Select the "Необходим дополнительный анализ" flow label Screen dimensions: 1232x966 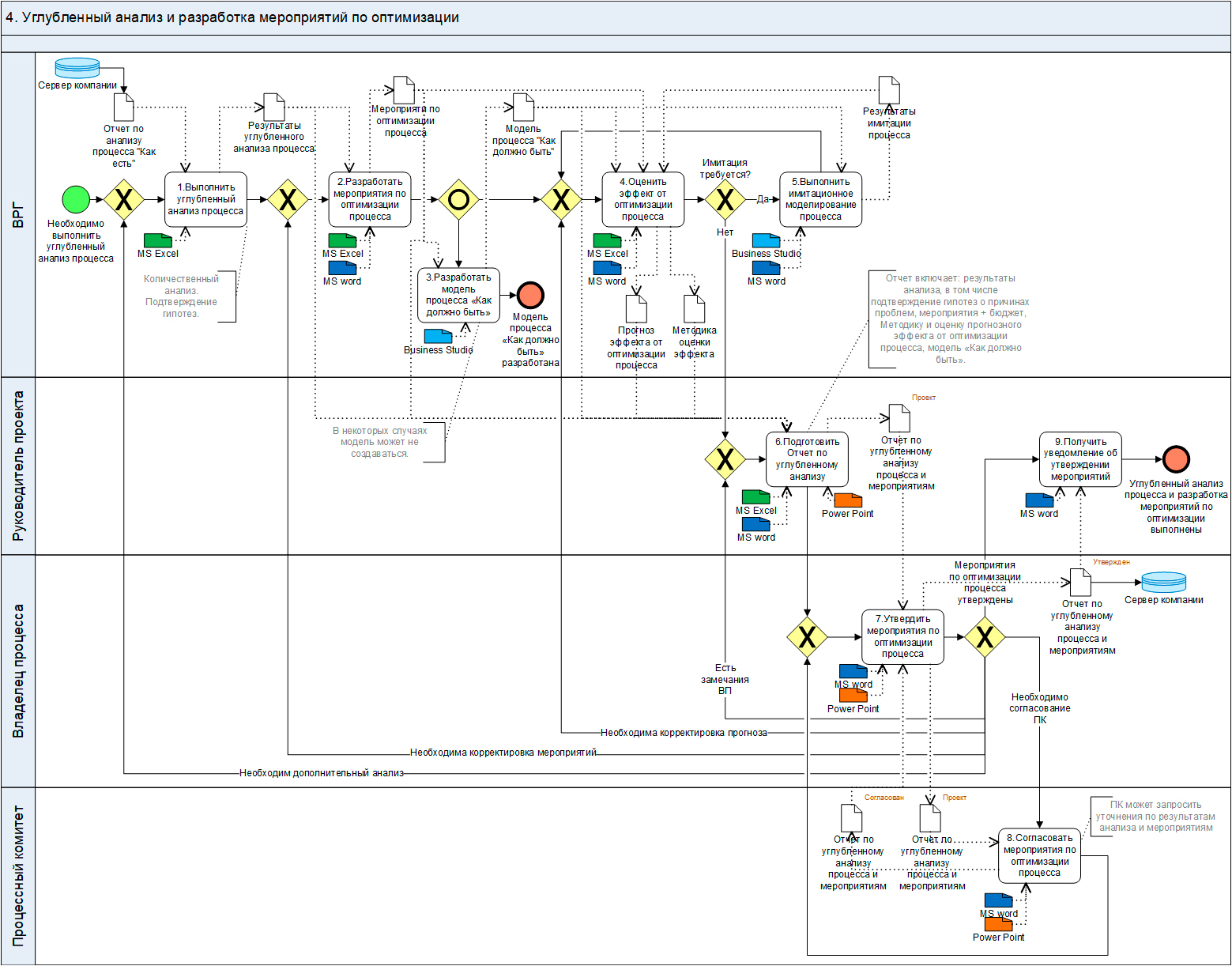click(322, 773)
